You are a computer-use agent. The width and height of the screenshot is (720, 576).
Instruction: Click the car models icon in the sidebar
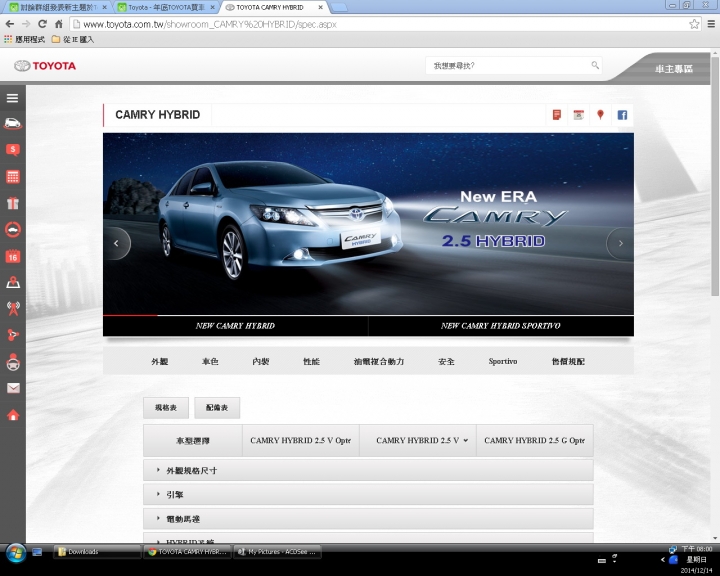point(12,123)
